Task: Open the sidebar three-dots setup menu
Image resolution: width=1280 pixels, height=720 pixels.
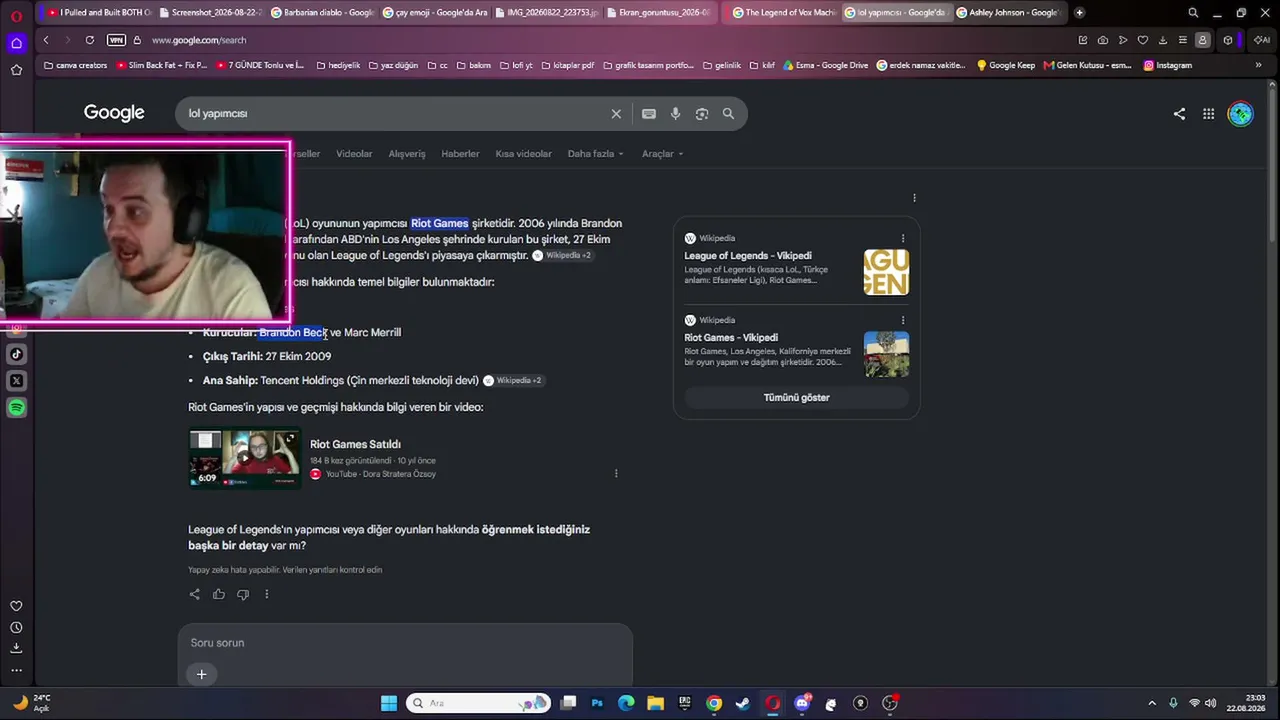Action: click(x=16, y=670)
